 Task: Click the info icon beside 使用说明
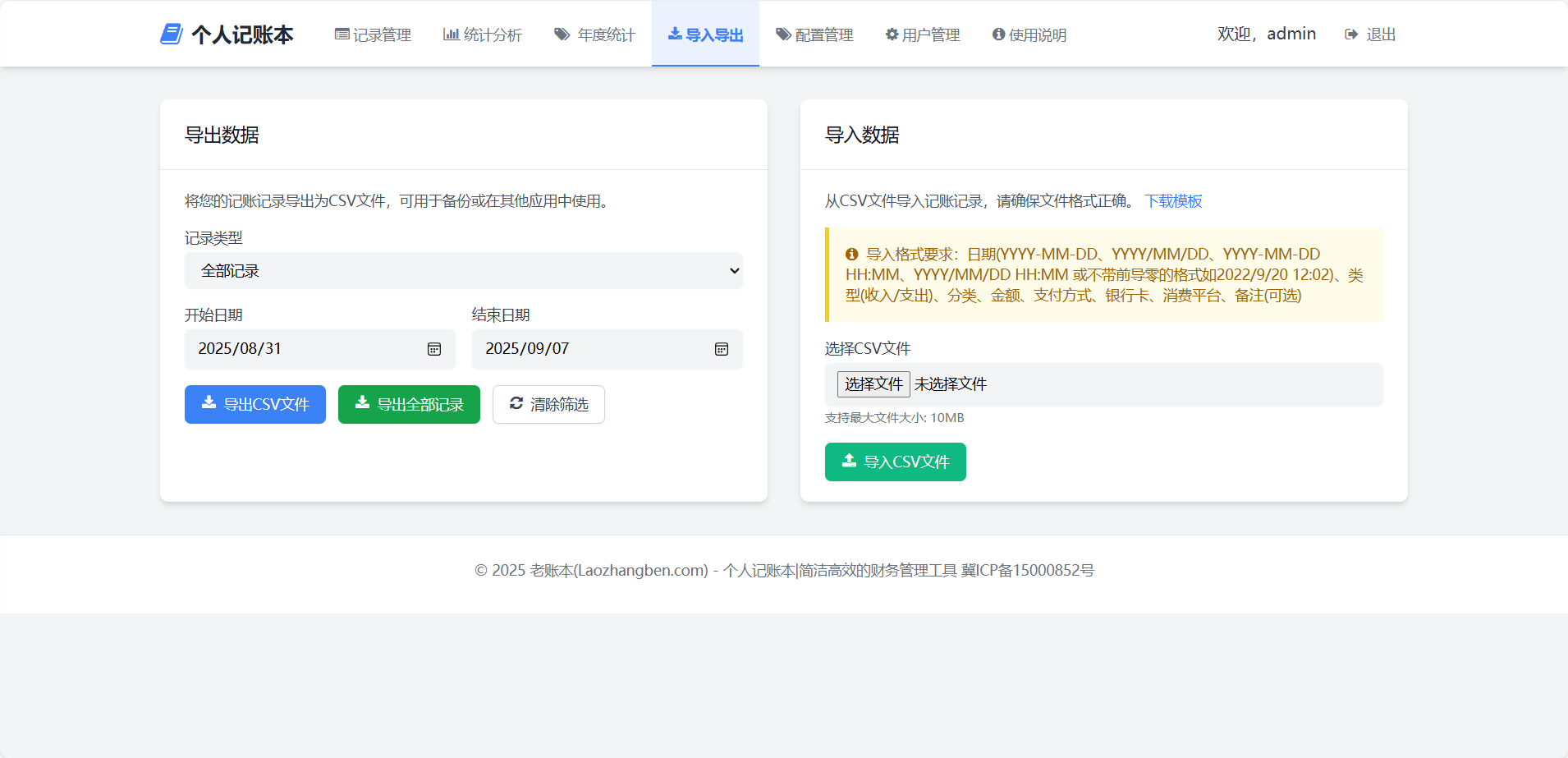pos(998,34)
